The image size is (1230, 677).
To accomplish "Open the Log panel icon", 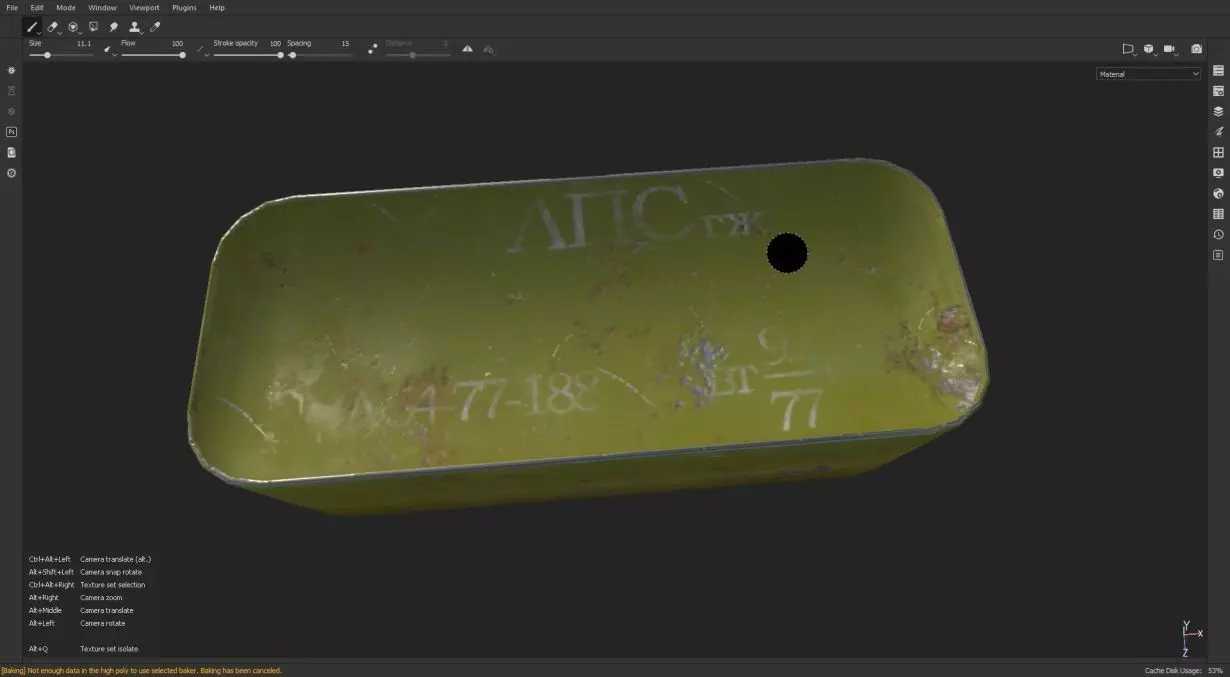I will pos(1218,255).
